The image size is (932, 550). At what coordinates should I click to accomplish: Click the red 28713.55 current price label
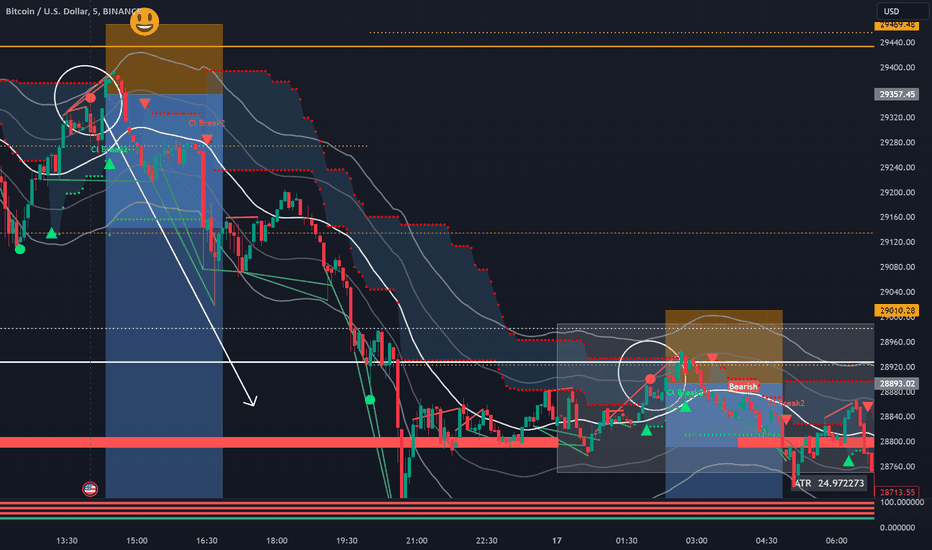(x=896, y=492)
